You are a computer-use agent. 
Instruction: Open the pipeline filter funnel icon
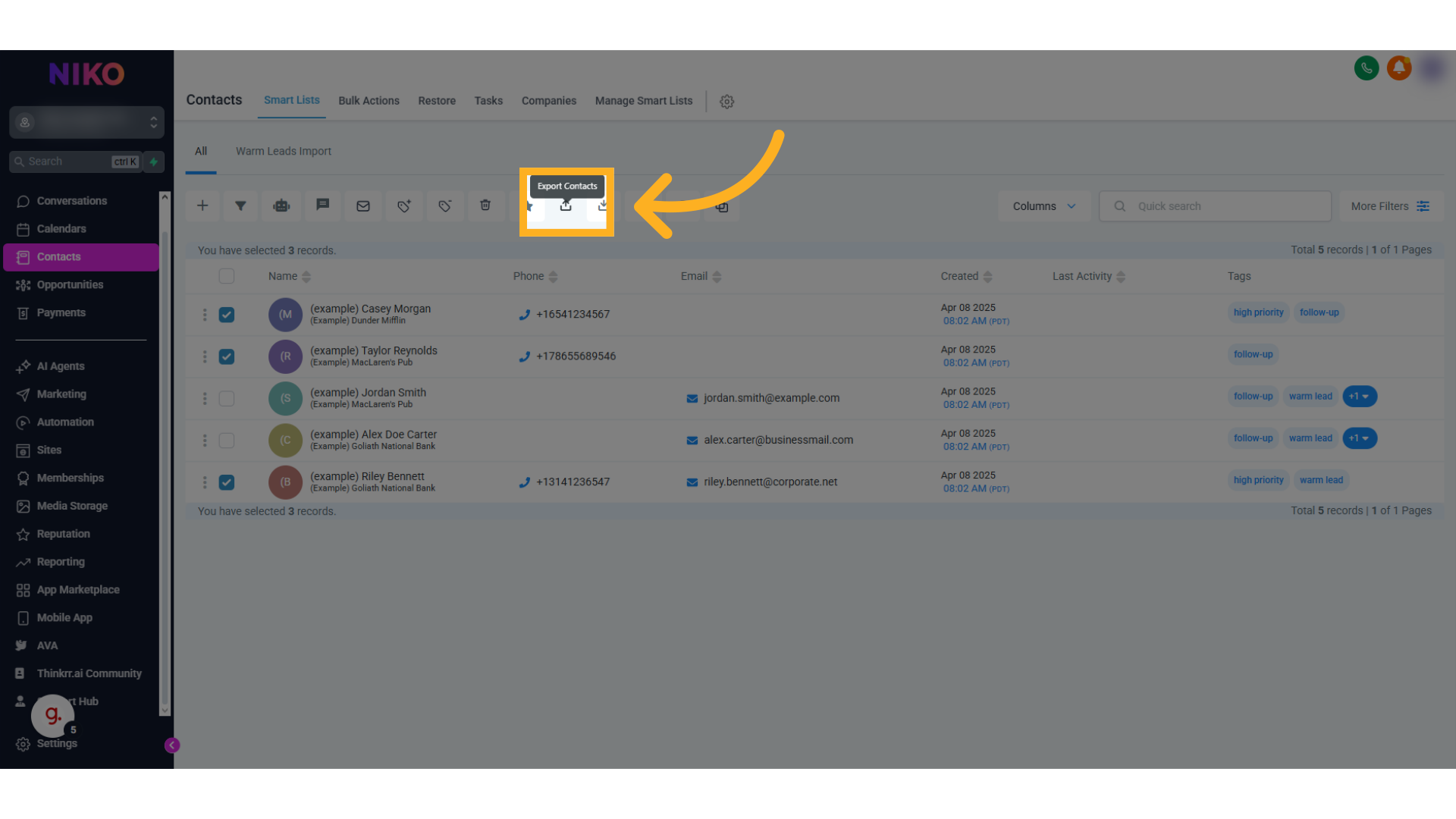(240, 206)
